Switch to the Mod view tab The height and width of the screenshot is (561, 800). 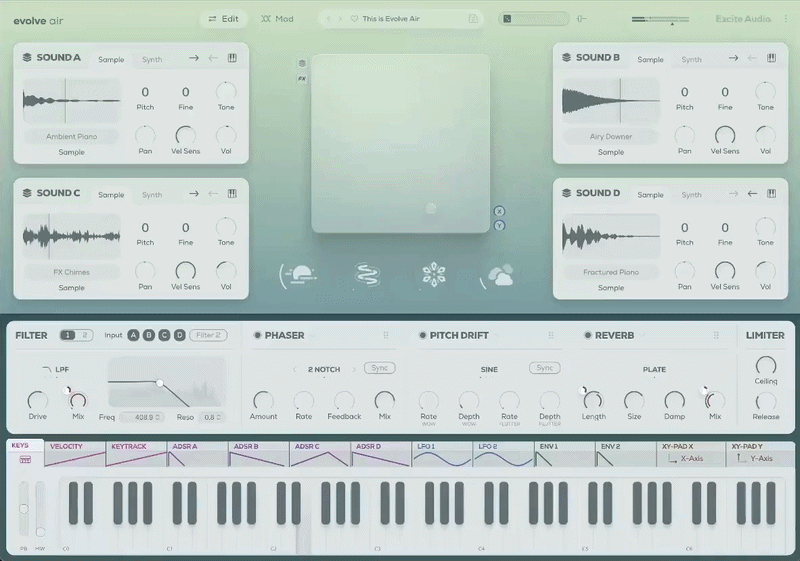pyautogui.click(x=278, y=19)
